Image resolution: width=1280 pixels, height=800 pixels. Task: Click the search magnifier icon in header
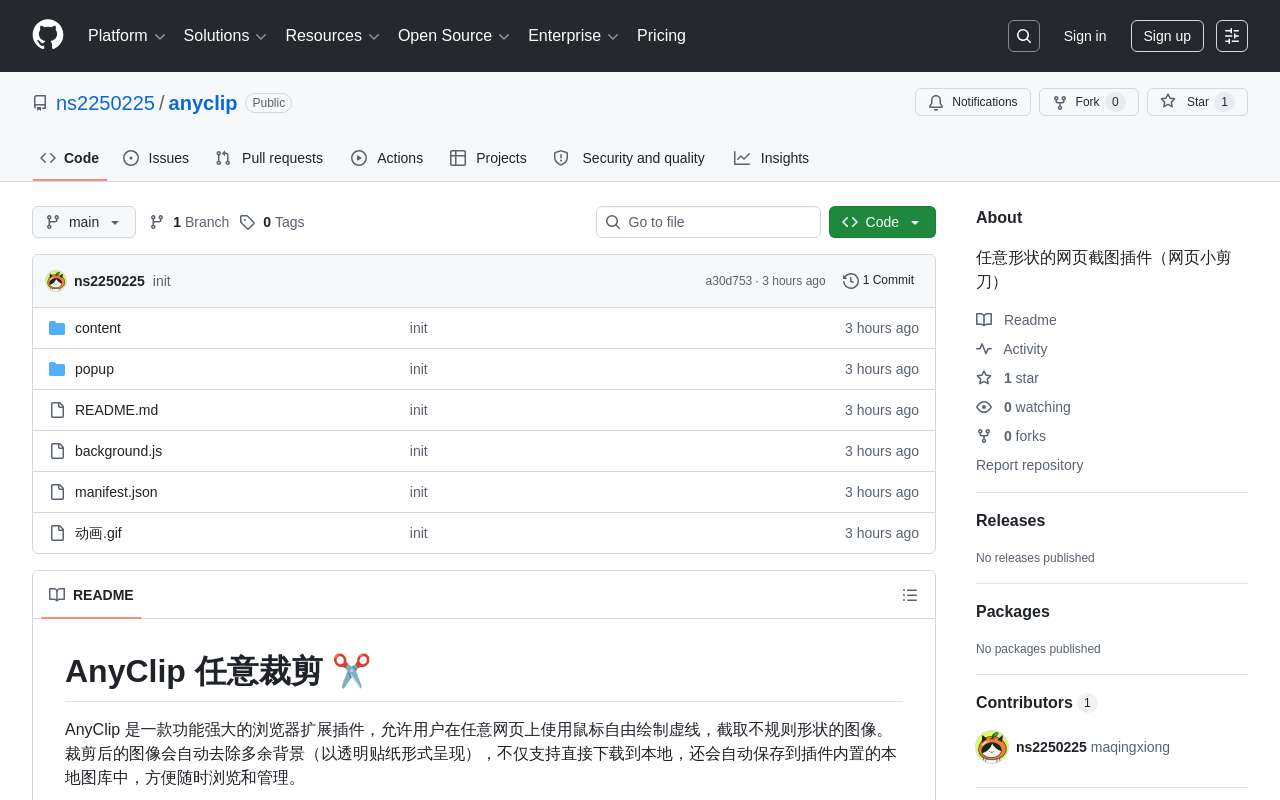[1024, 36]
